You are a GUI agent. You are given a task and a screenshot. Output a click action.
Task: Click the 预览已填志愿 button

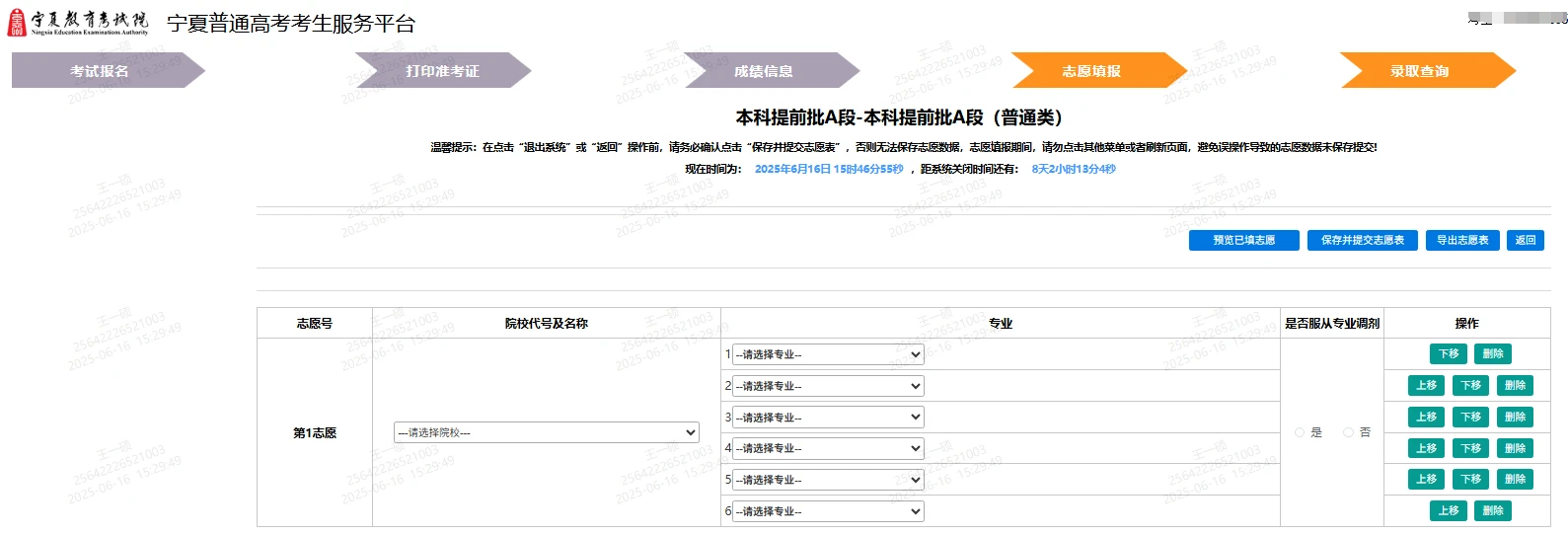pyautogui.click(x=1243, y=240)
